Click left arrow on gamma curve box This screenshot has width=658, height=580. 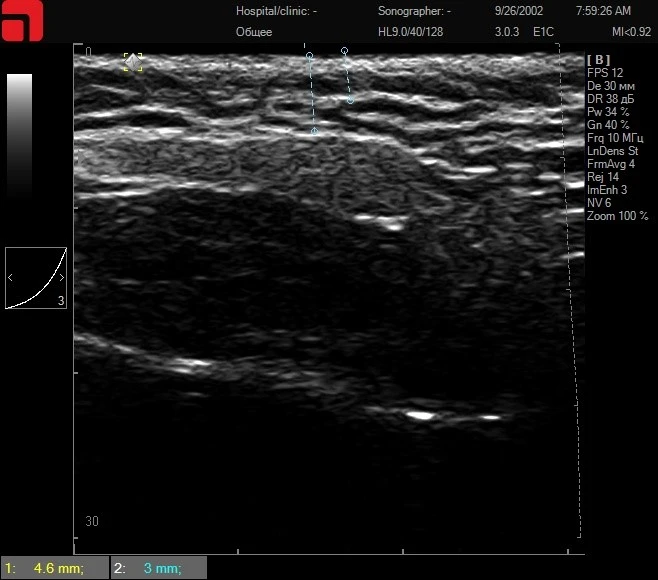pyautogui.click(x=11, y=277)
